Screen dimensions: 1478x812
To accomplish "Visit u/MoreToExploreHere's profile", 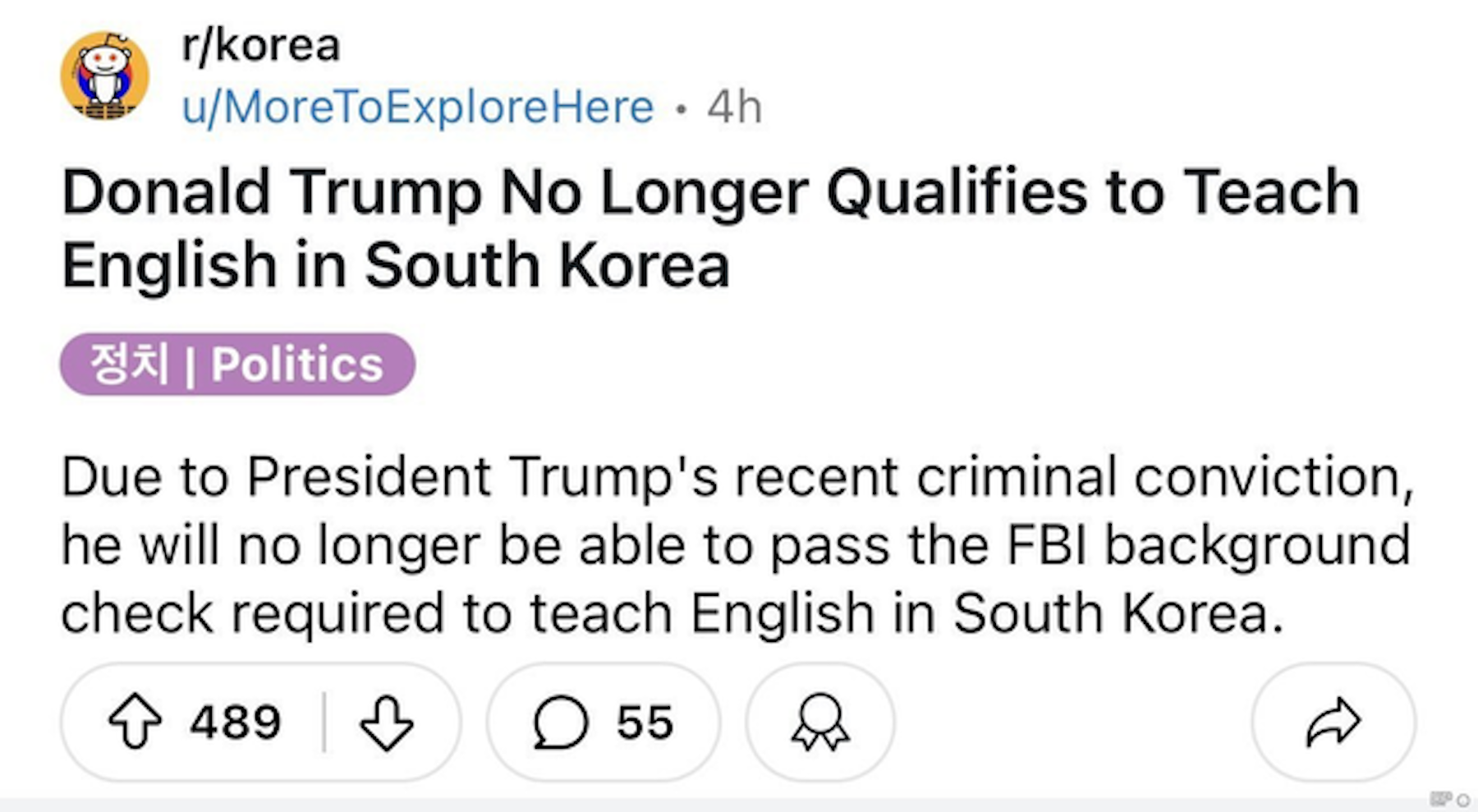I will click(x=418, y=108).
